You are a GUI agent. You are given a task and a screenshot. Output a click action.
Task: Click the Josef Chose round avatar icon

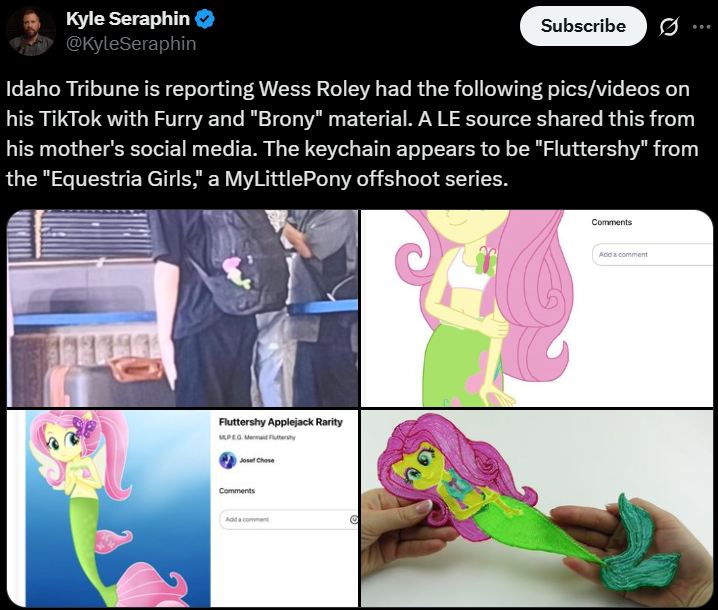pos(228,460)
